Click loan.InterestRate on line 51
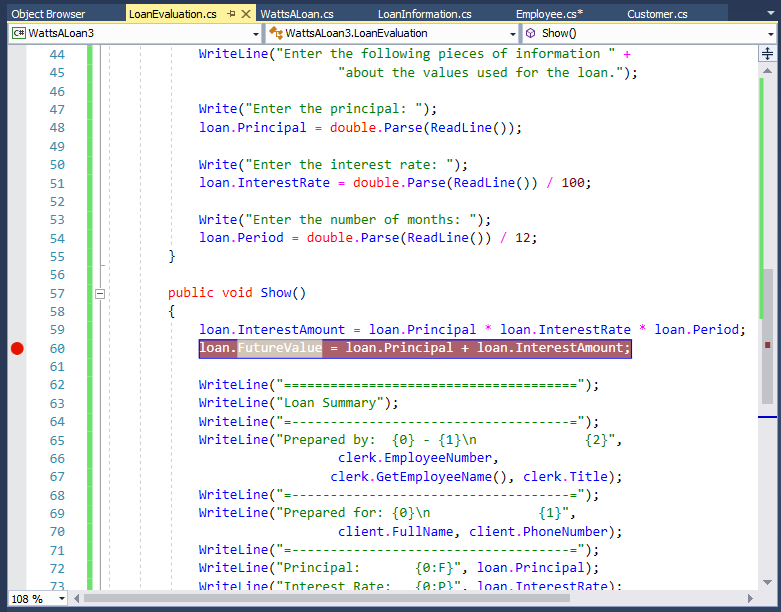781x612 pixels. pos(264,183)
